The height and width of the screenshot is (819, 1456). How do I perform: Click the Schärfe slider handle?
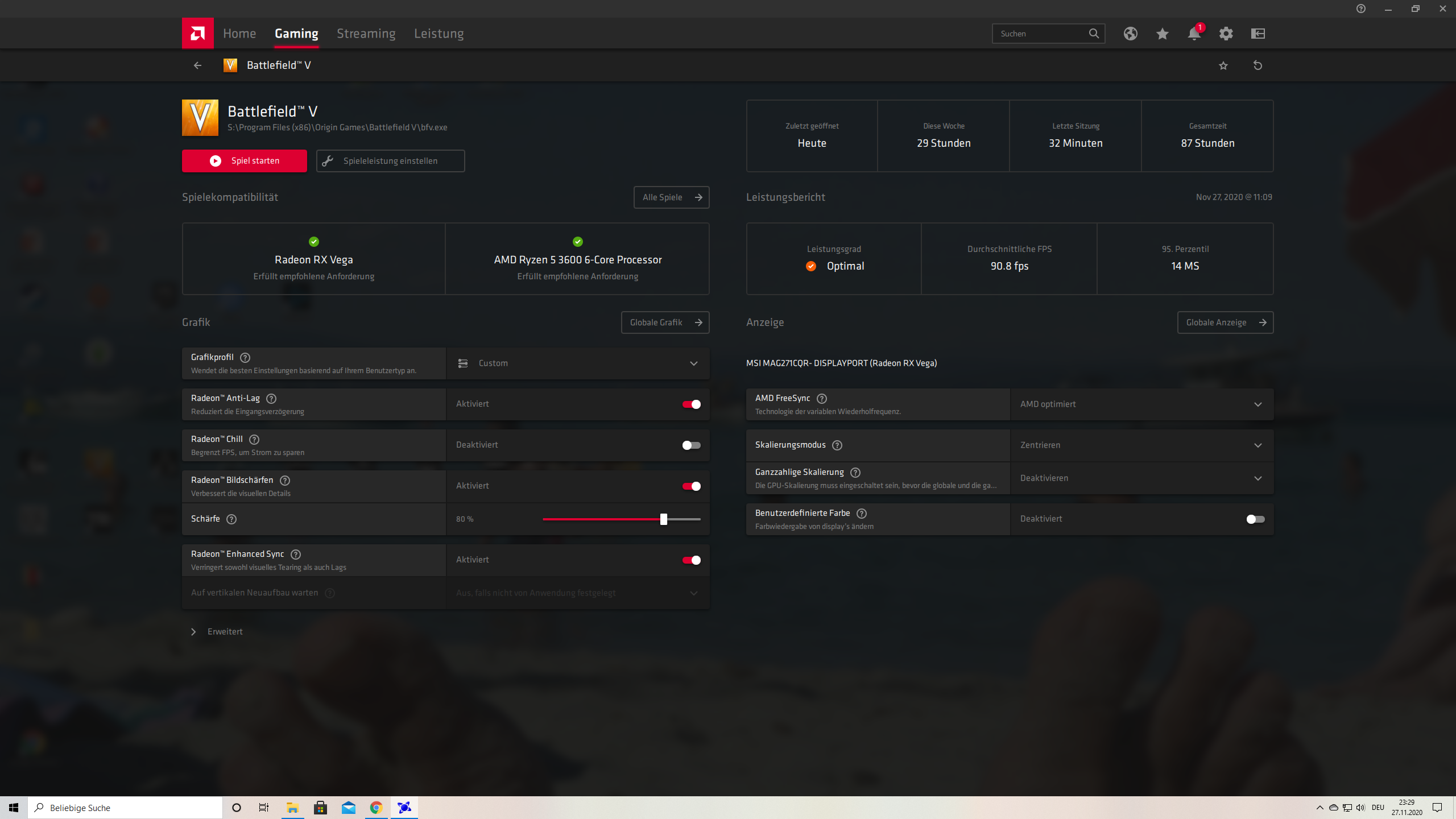pyautogui.click(x=663, y=519)
